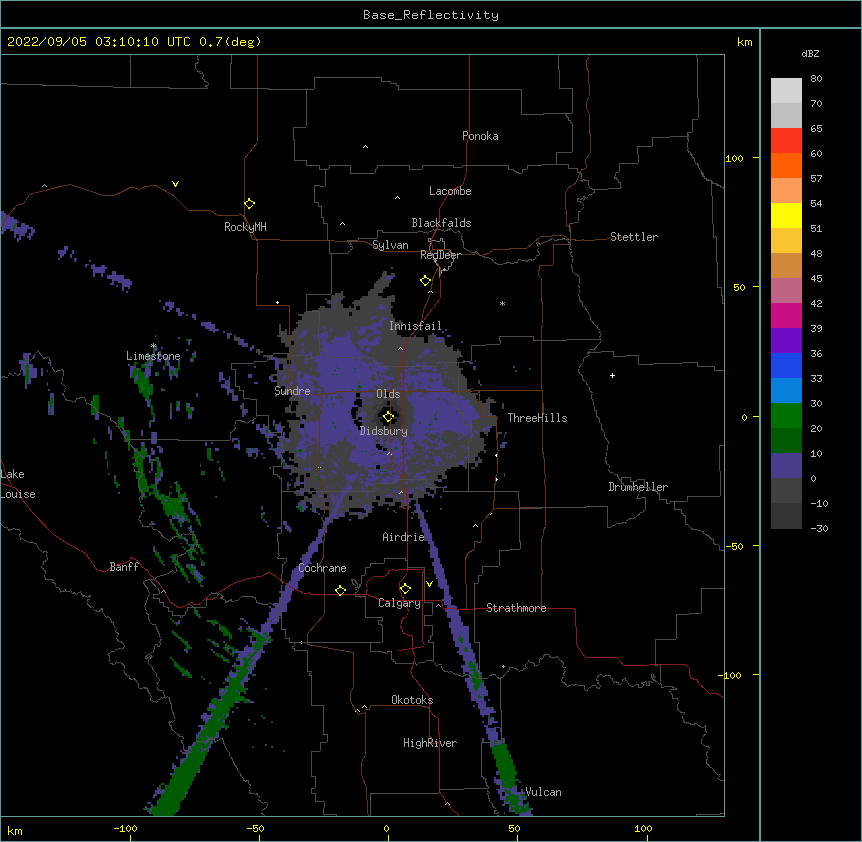The image size is (862, 842).
Task: Select the bright green 20-30 dBZ swatch
Action: [786, 416]
